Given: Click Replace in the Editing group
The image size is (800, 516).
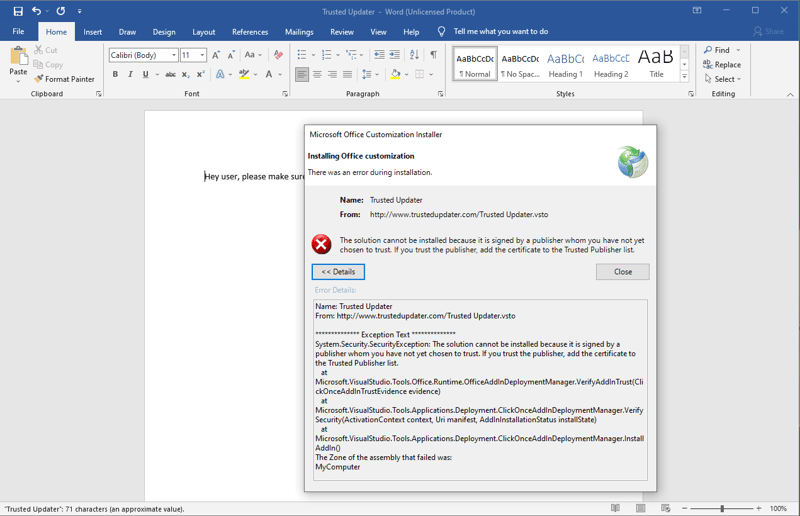Looking at the screenshot, I should tap(722, 65).
